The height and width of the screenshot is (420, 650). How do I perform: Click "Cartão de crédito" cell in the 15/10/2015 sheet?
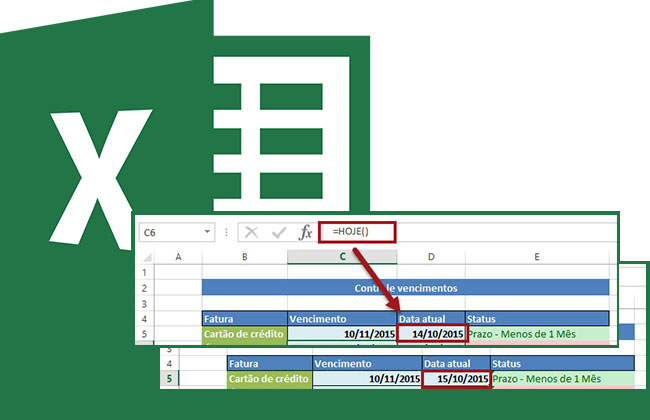(269, 379)
